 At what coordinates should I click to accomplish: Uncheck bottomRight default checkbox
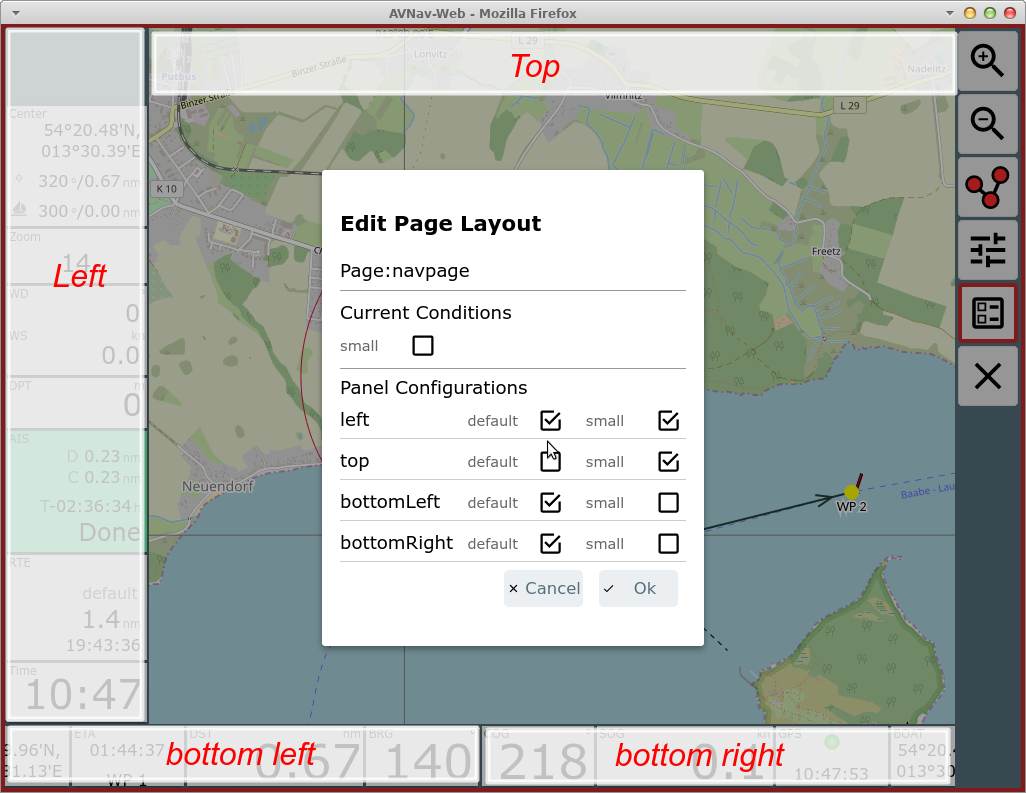click(x=550, y=543)
